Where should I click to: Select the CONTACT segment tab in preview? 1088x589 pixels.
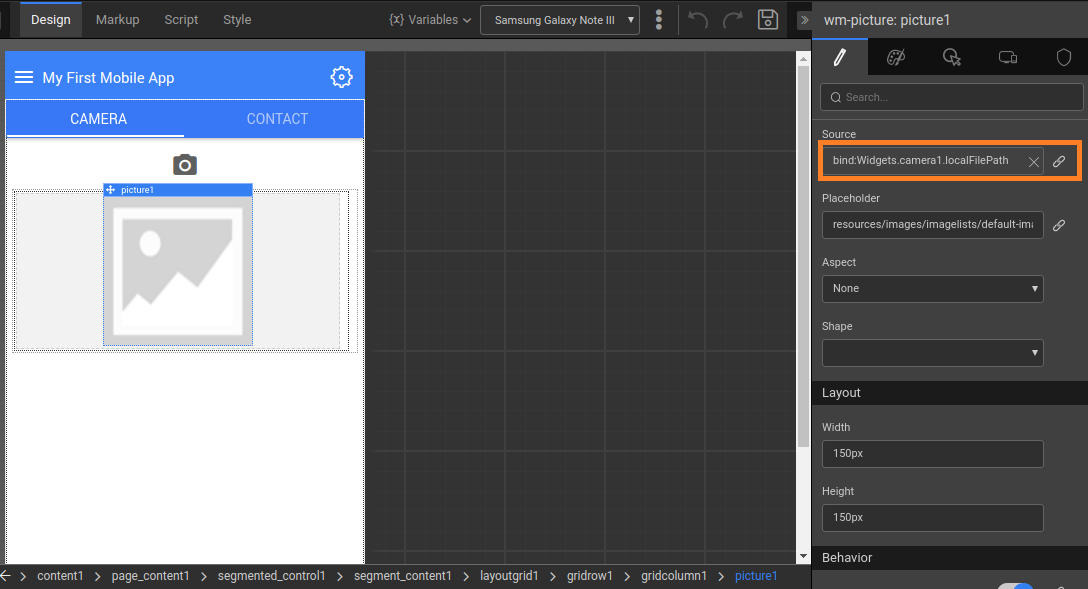tap(277, 118)
